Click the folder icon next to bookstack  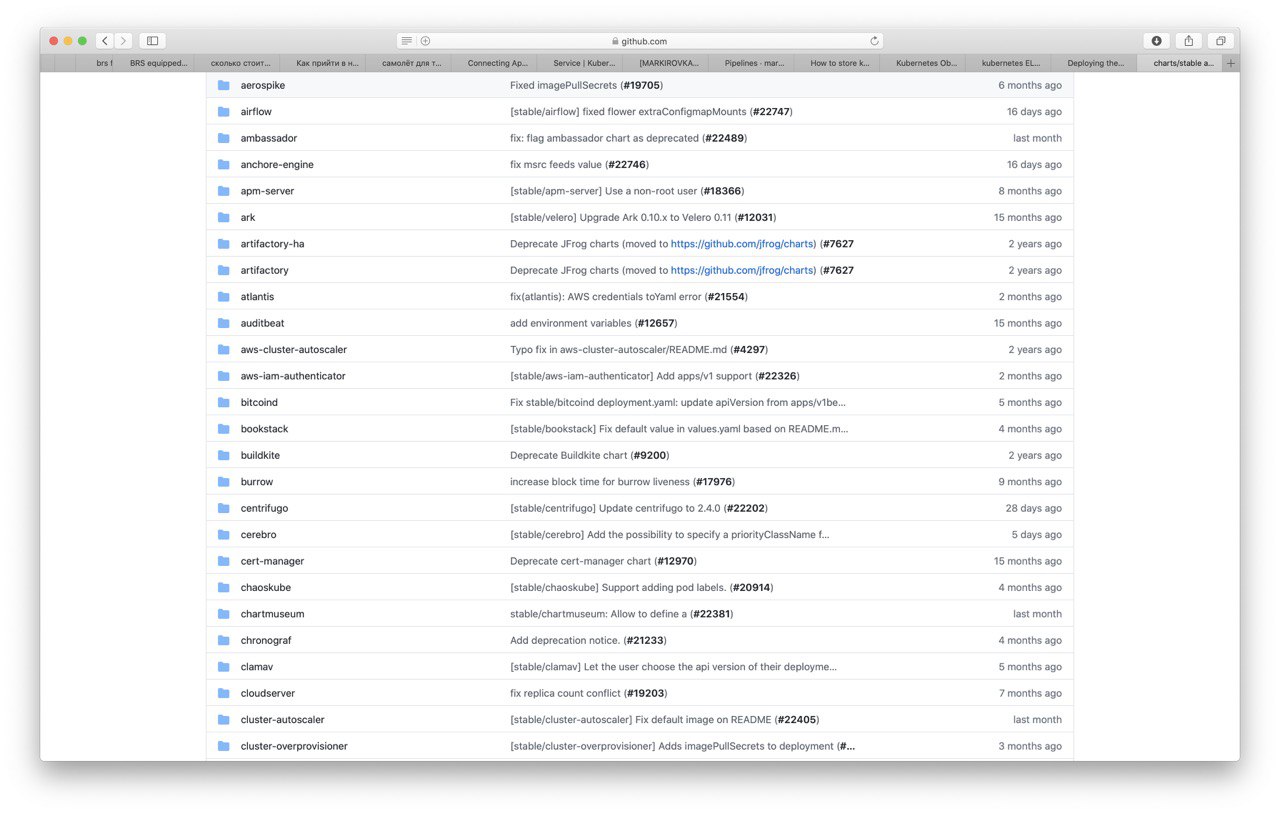tap(223, 429)
